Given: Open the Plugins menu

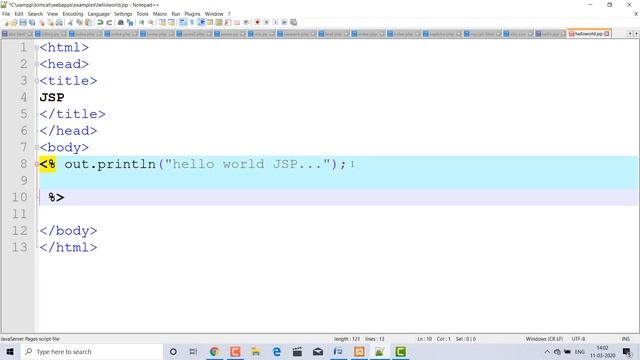Looking at the screenshot, I should pyautogui.click(x=192, y=14).
